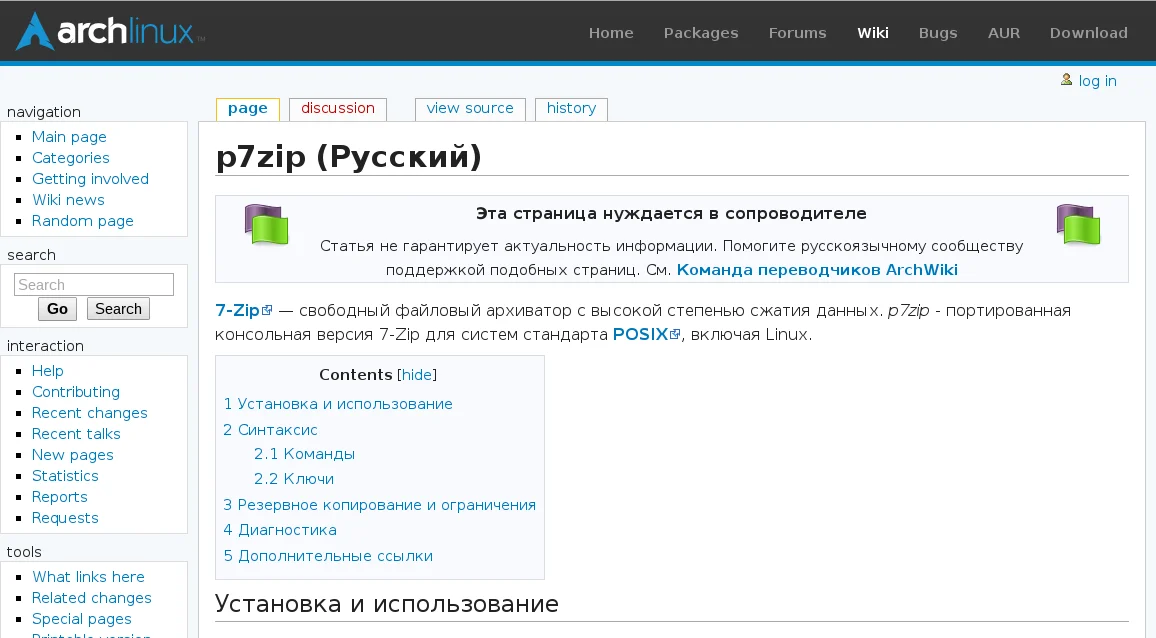
Task: Jump to 2 Синтаксис section
Action: click(x=271, y=429)
